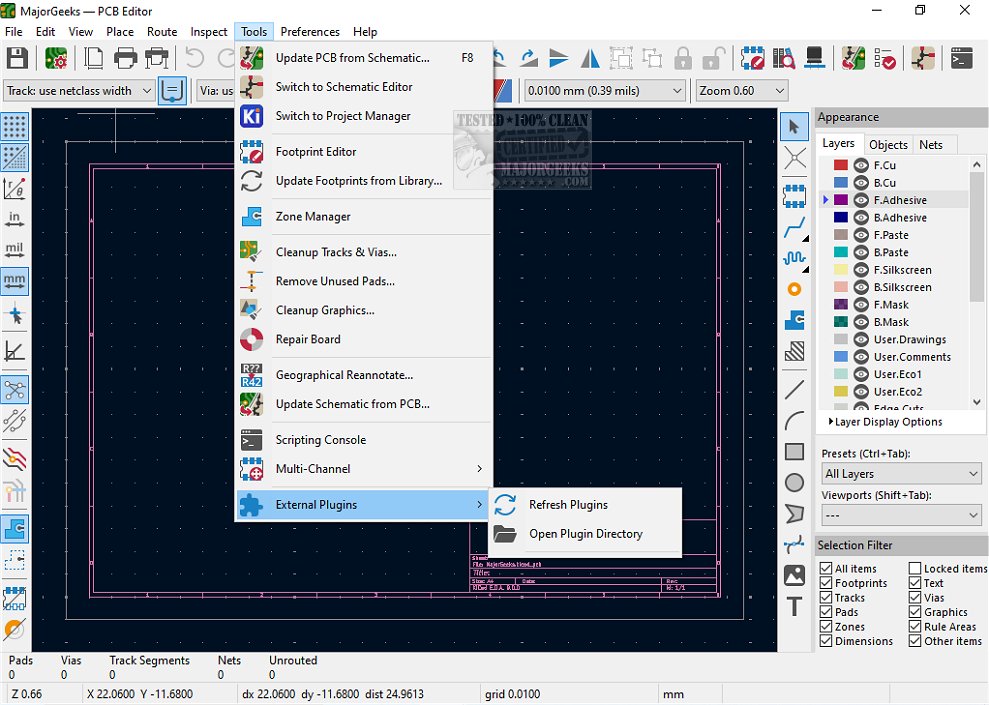Click the F.Cu red color swatch

click(840, 165)
